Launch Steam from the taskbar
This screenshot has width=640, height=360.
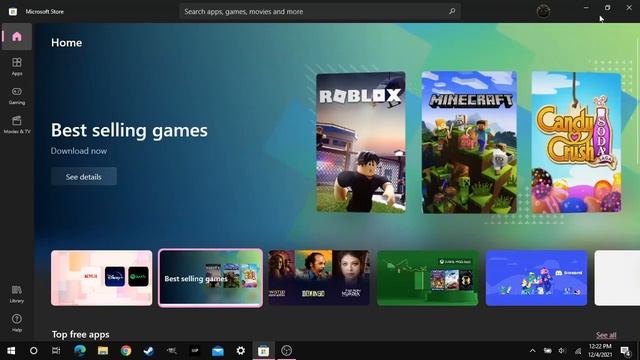(x=149, y=351)
